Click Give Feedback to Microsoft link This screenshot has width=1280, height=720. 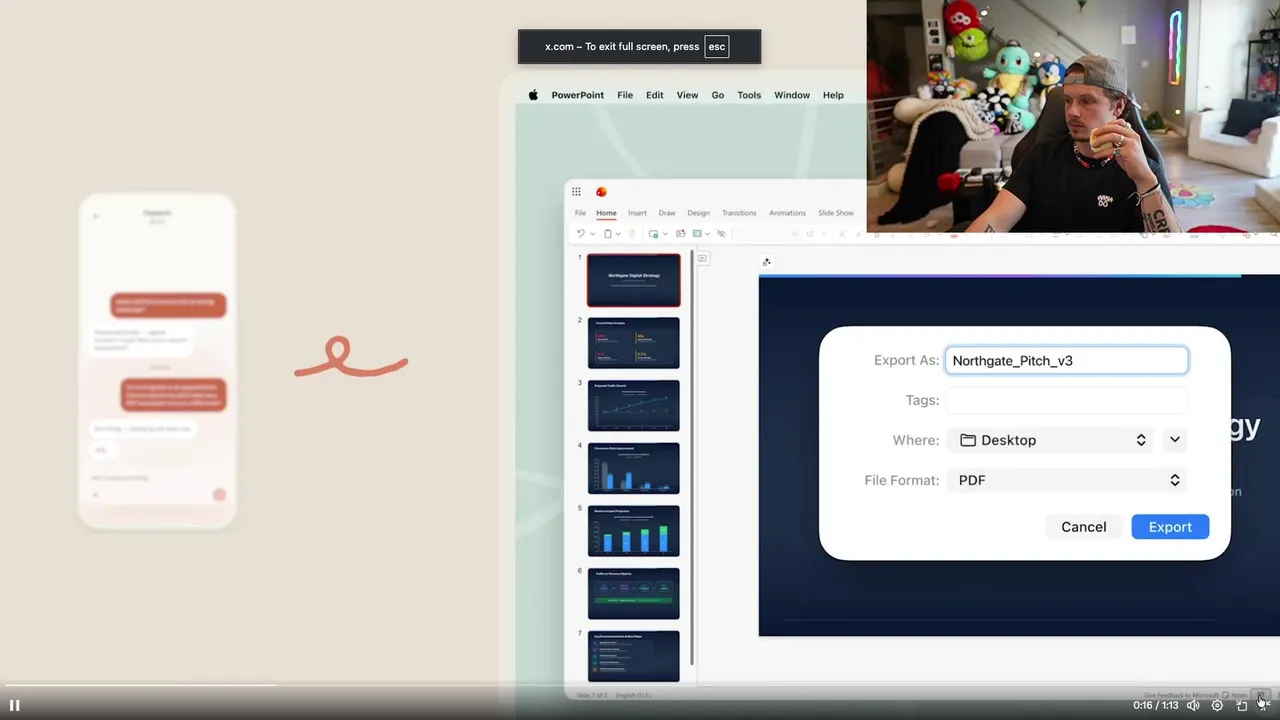[x=1181, y=695]
